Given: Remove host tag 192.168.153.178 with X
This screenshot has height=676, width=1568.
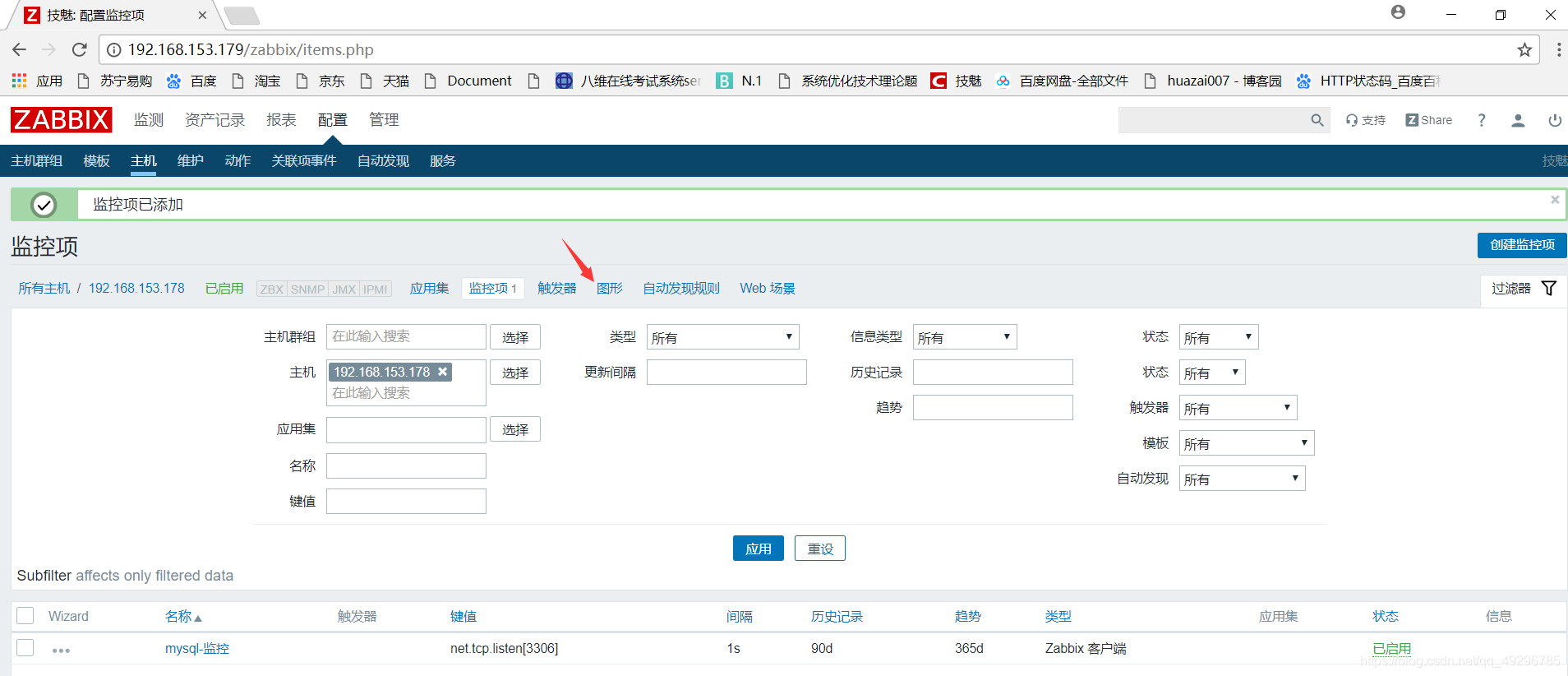Looking at the screenshot, I should tap(443, 372).
